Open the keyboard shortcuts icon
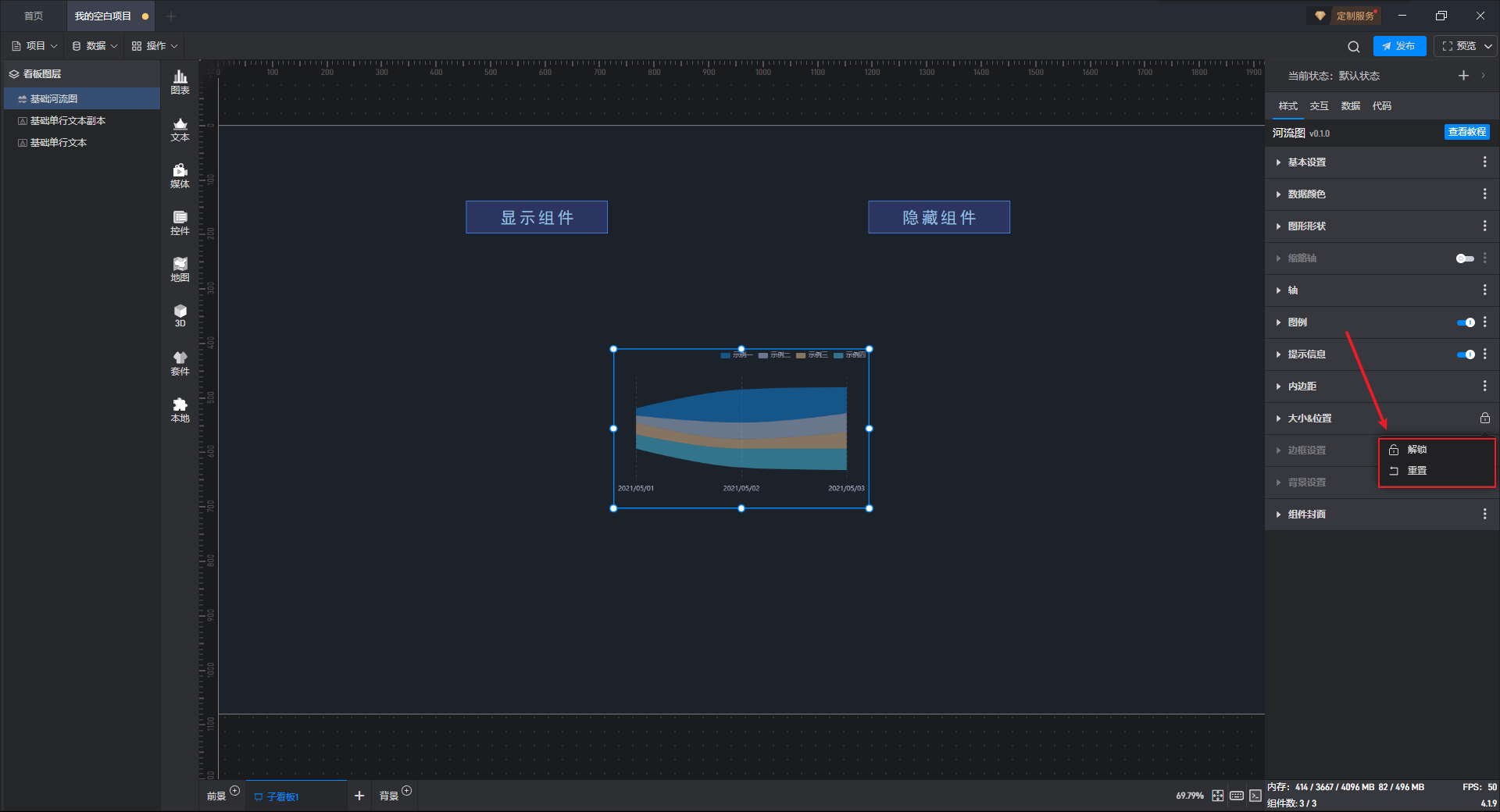 pos(1237,796)
